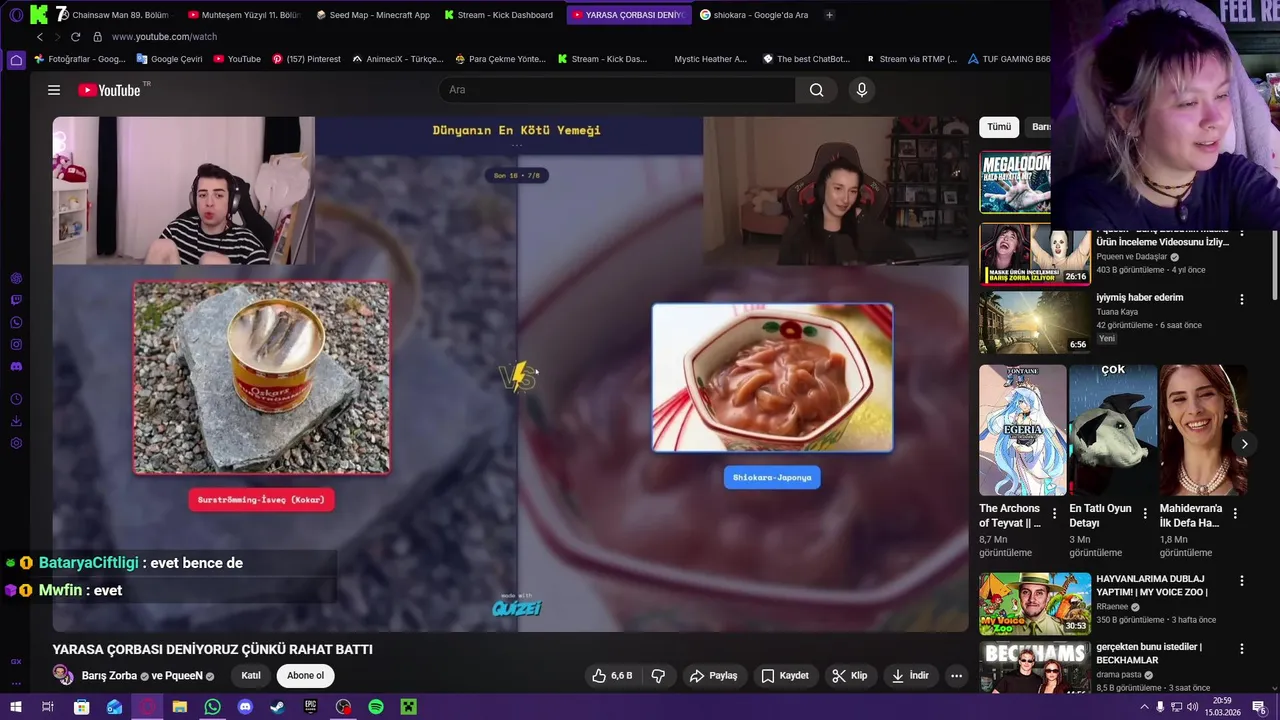Image resolution: width=1280 pixels, height=720 pixels.
Task: Open Twitch from the Opera sidebar
Action: 16,300
